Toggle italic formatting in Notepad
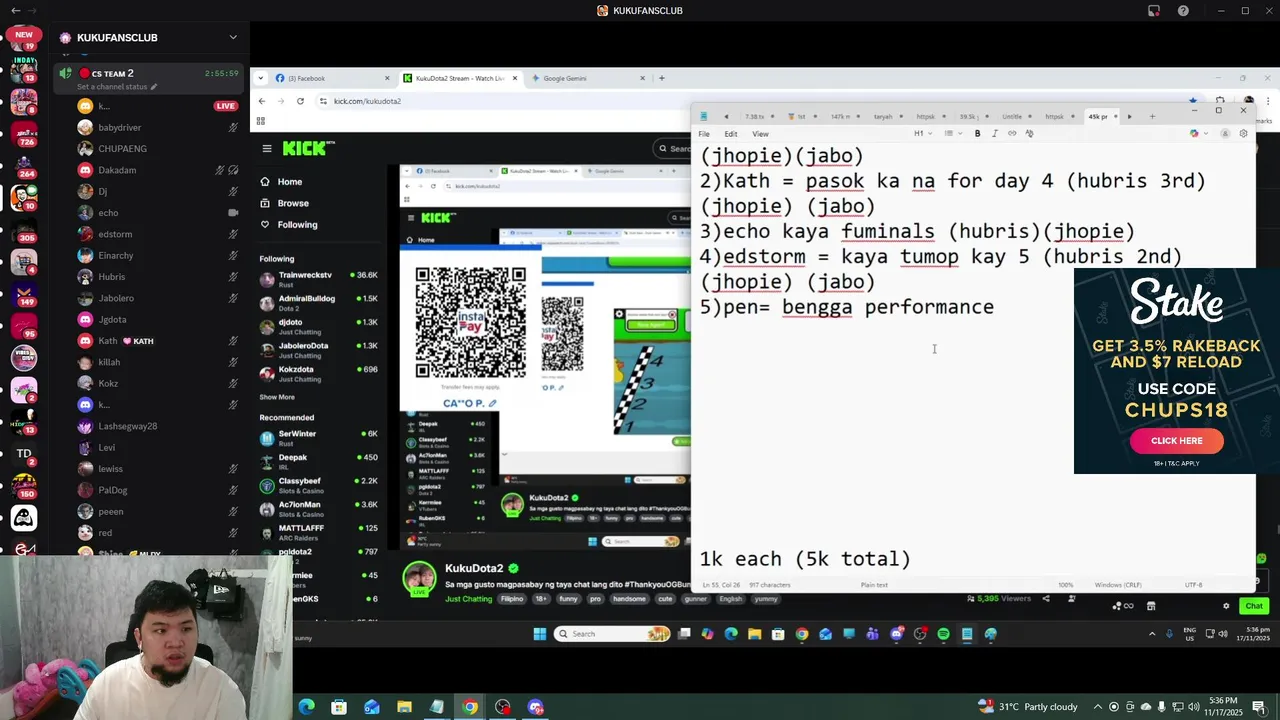 coord(994,133)
